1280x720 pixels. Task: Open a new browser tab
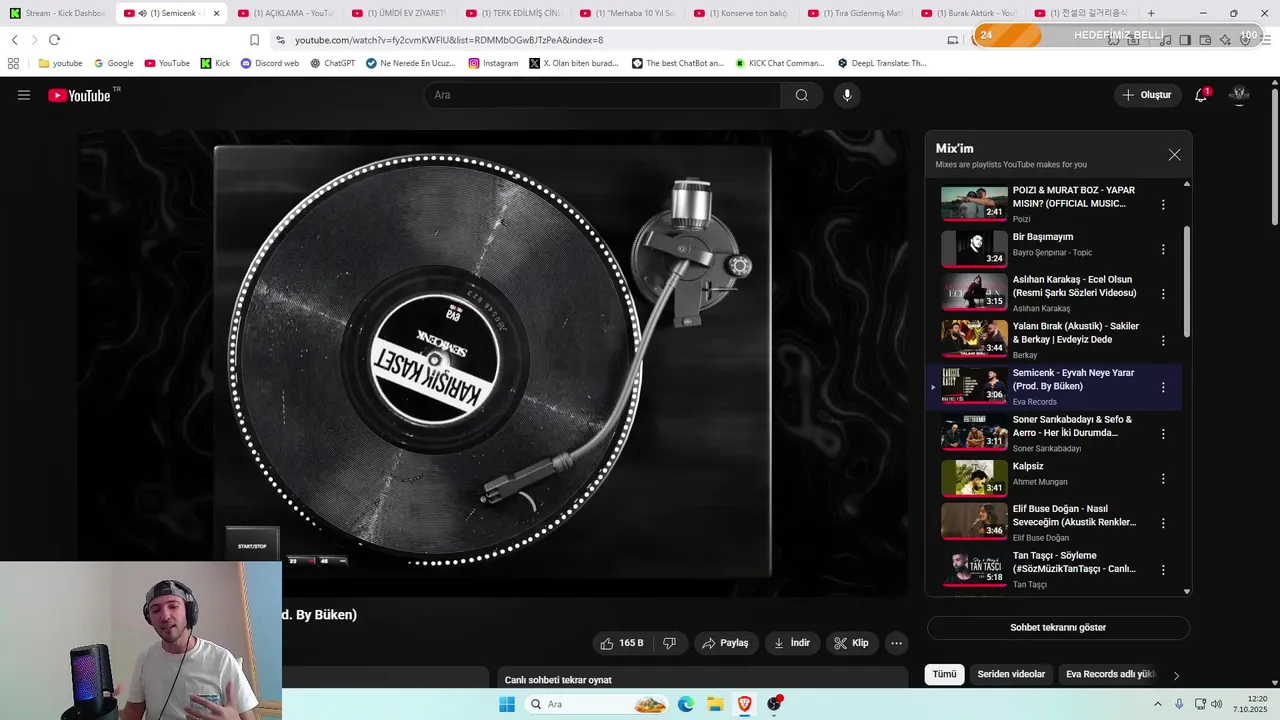1151,13
